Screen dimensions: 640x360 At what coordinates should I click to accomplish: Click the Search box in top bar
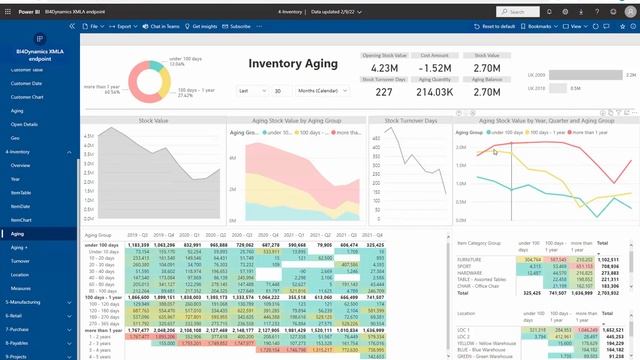click(518, 12)
